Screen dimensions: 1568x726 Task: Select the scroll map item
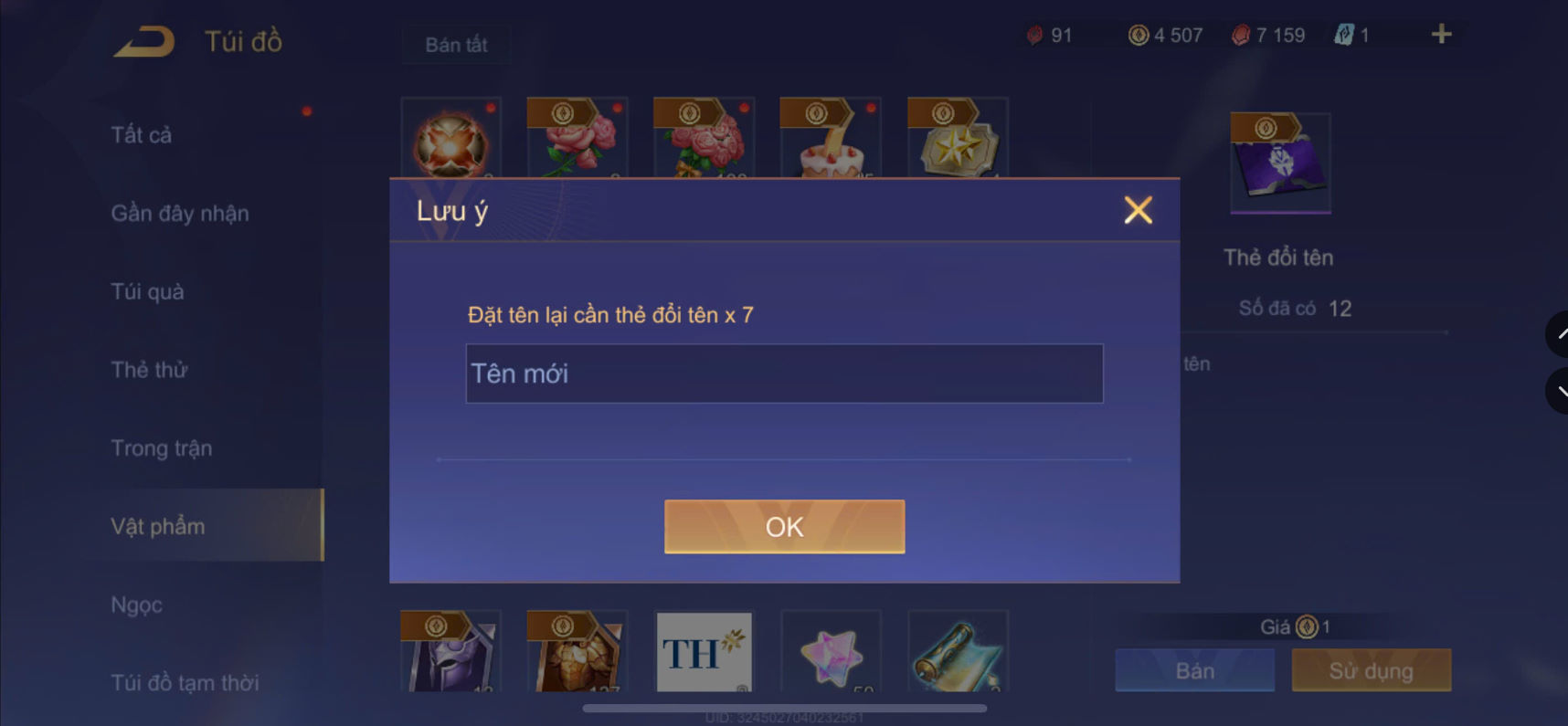point(958,651)
